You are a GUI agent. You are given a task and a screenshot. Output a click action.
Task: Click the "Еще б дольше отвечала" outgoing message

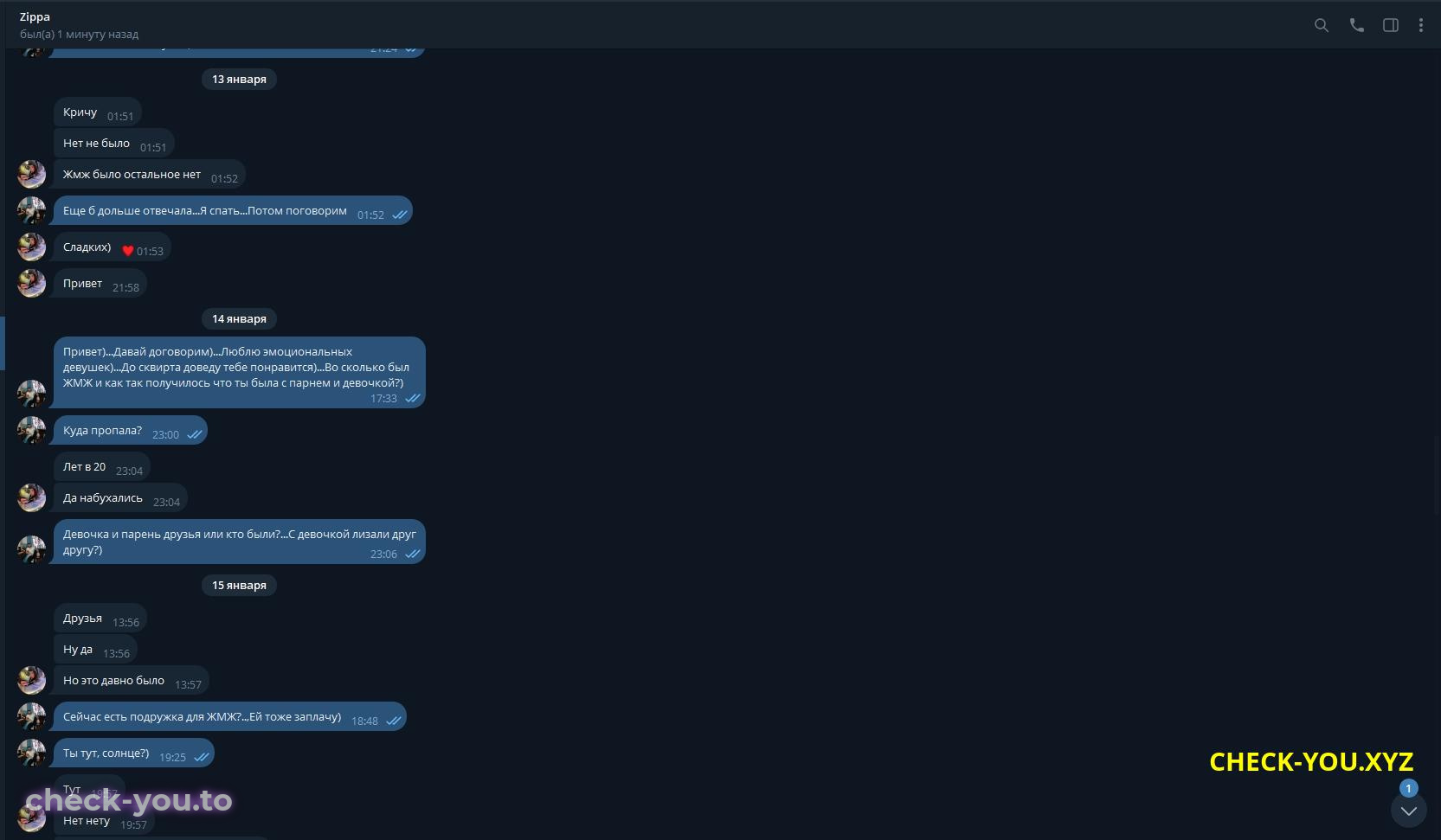[x=233, y=211]
